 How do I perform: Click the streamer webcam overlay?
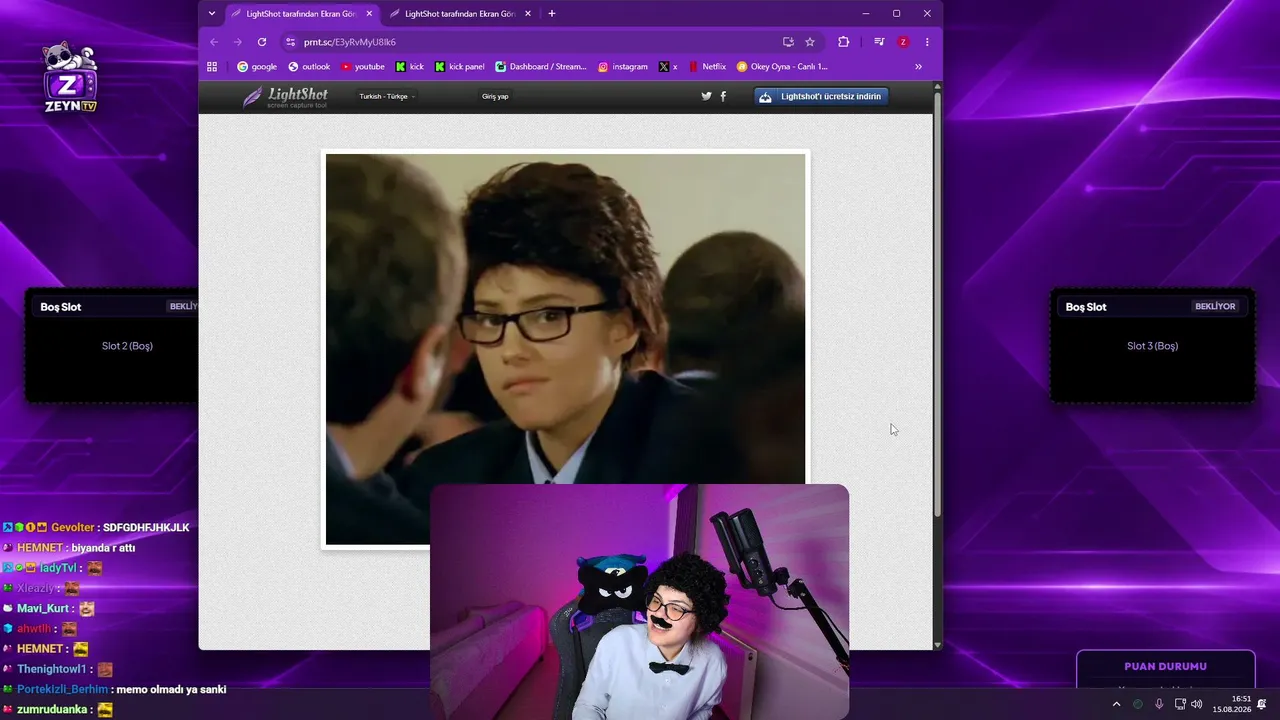pos(640,602)
